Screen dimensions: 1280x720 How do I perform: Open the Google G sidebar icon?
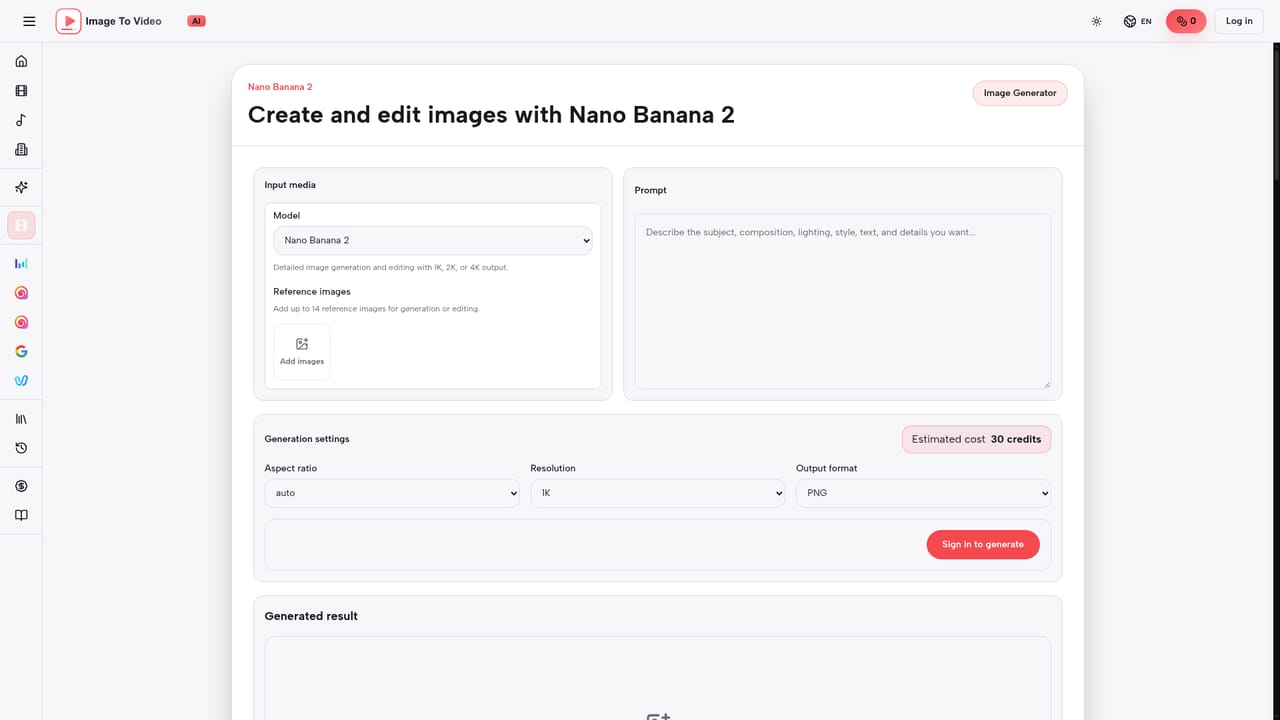pos(21,351)
